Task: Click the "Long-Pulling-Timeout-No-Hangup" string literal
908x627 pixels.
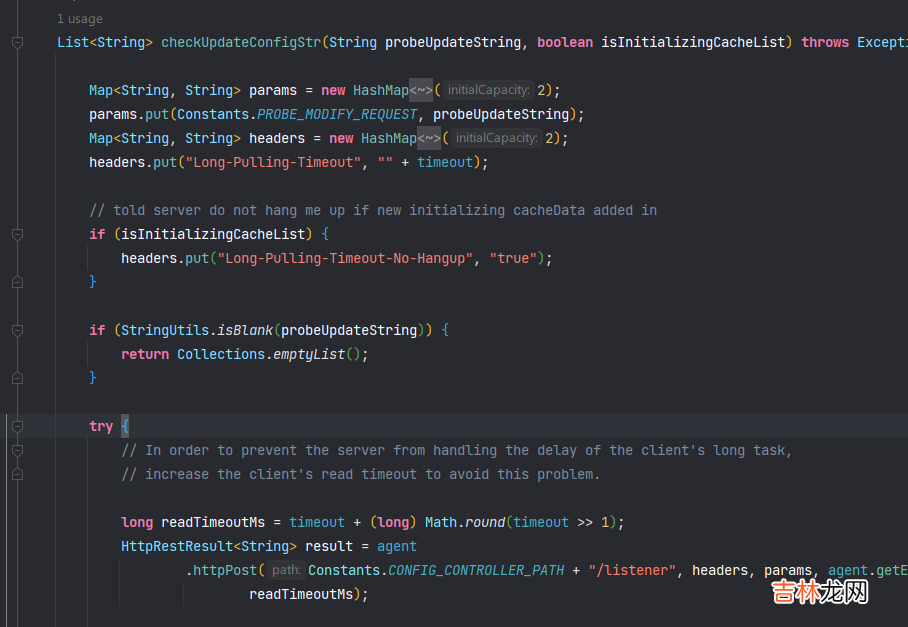Action: [345, 258]
